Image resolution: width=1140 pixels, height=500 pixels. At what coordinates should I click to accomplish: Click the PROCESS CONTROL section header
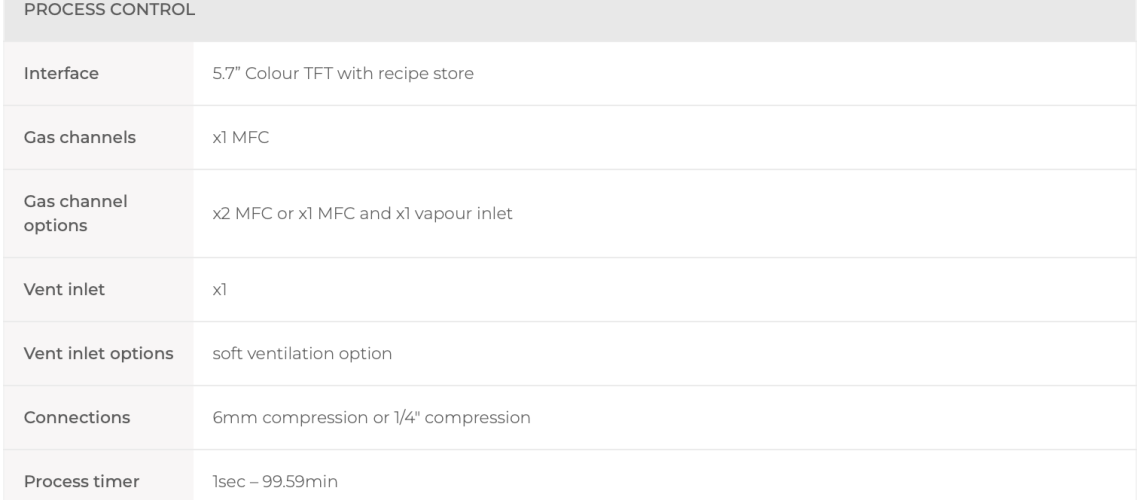pos(109,9)
